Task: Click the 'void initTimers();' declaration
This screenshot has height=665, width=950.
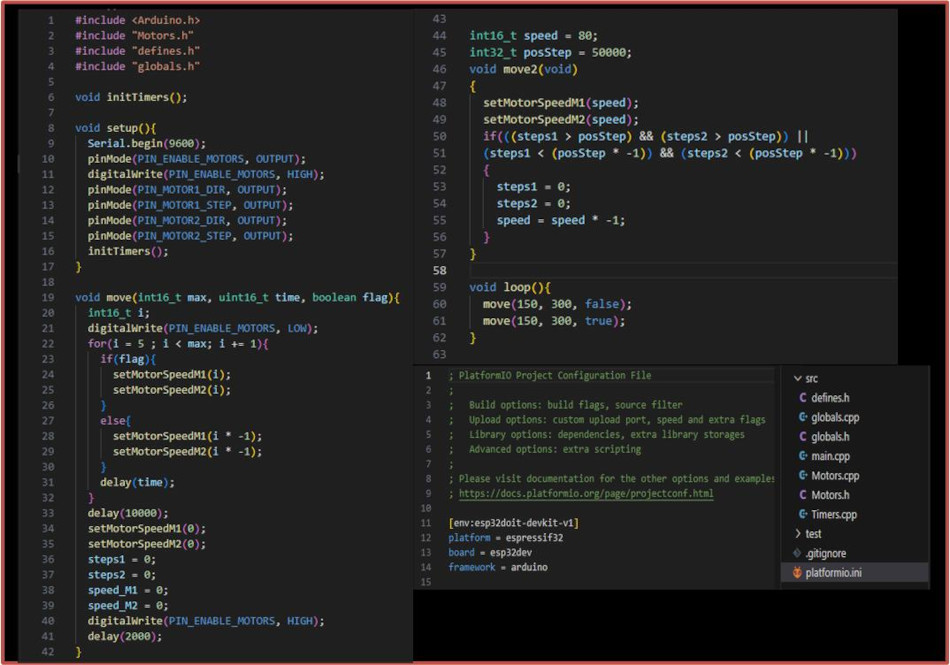Action: point(131,97)
